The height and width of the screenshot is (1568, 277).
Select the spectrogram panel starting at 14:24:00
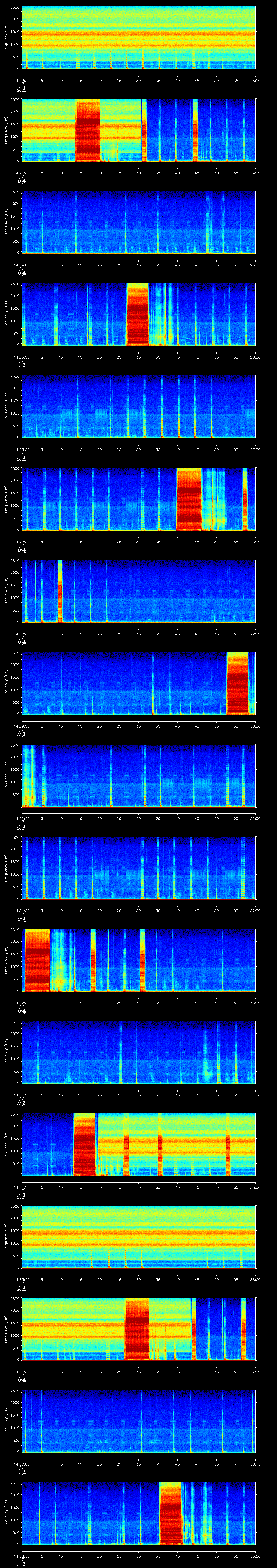[x=139, y=222]
